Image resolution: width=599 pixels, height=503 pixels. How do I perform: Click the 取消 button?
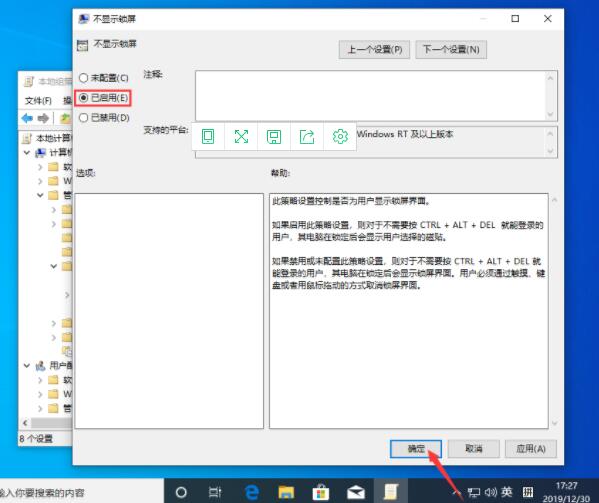pos(474,449)
